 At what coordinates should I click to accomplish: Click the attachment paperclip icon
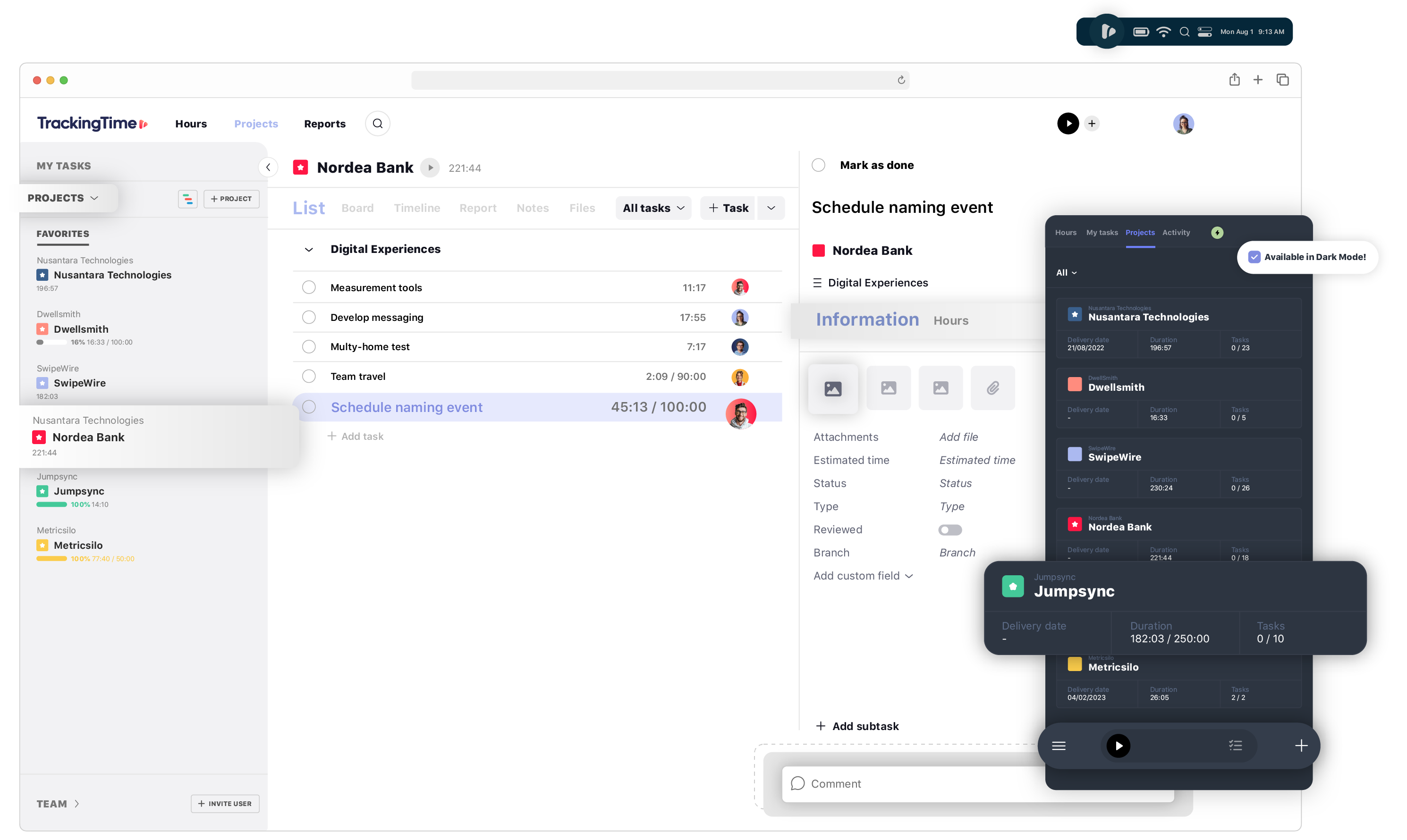(993, 388)
